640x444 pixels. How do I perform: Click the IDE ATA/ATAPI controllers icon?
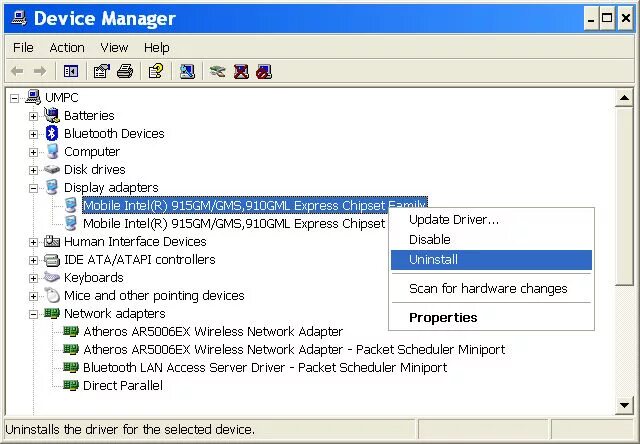52,260
